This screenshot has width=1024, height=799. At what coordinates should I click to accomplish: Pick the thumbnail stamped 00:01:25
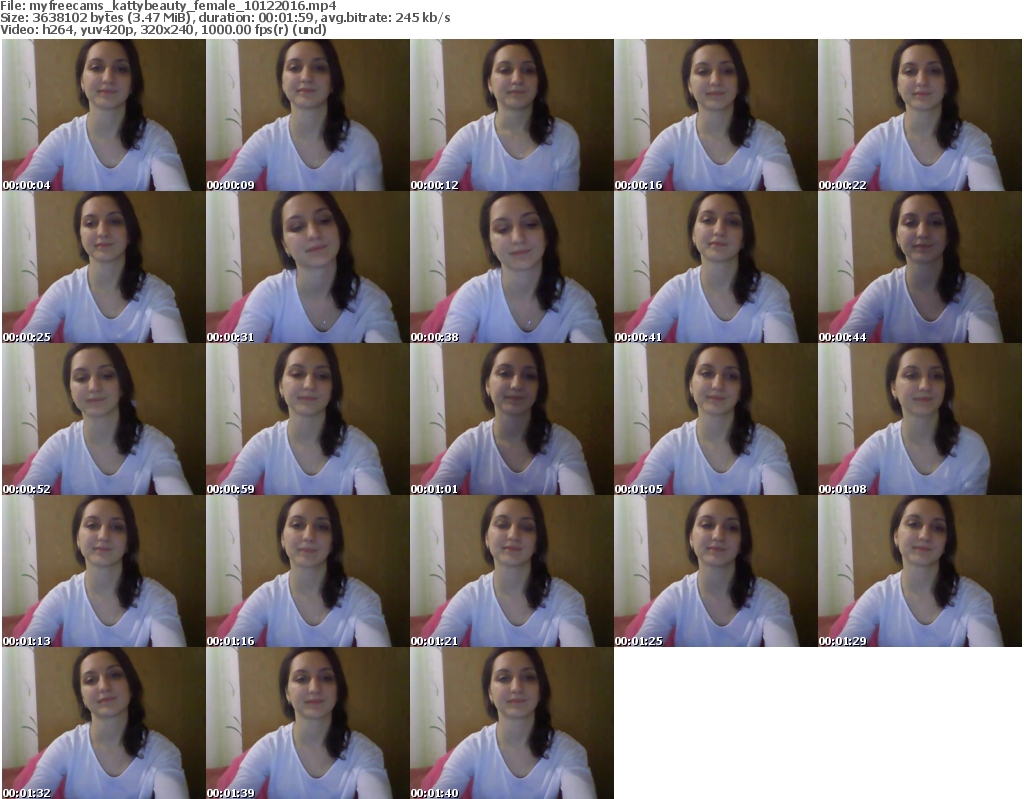716,571
